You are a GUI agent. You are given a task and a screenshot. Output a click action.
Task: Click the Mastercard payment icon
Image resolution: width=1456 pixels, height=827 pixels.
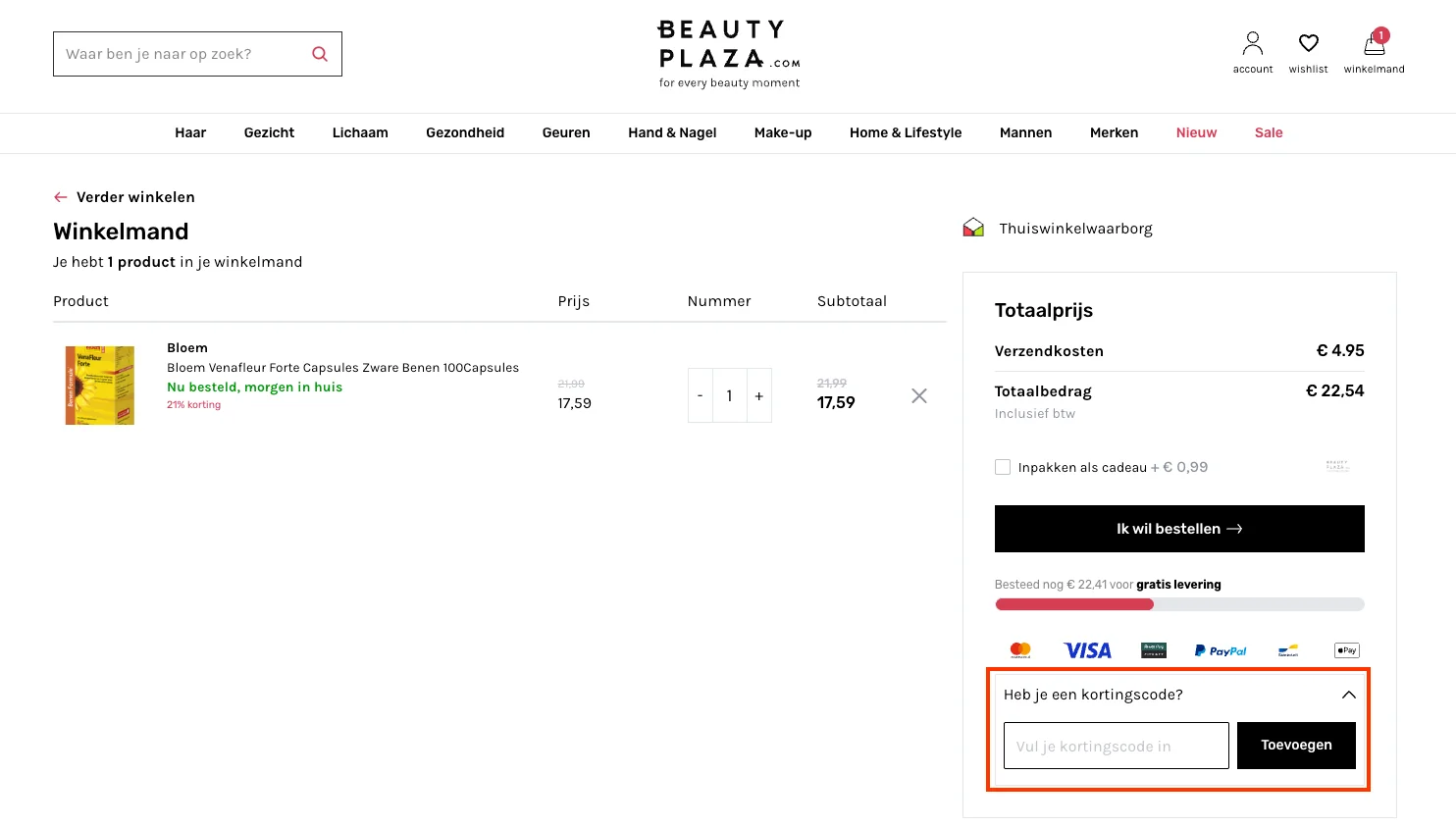(1020, 649)
